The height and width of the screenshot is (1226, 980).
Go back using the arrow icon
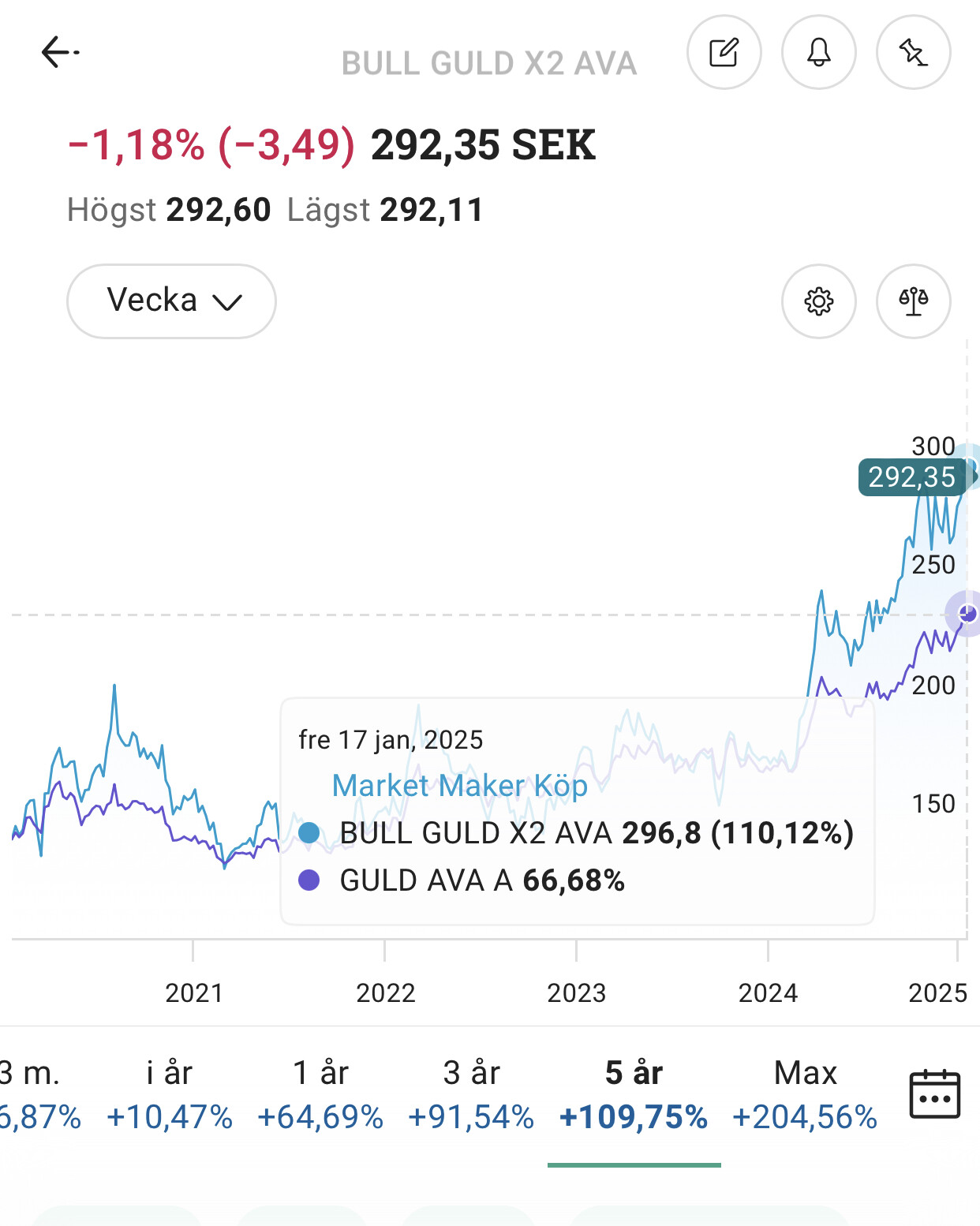pos(60,53)
